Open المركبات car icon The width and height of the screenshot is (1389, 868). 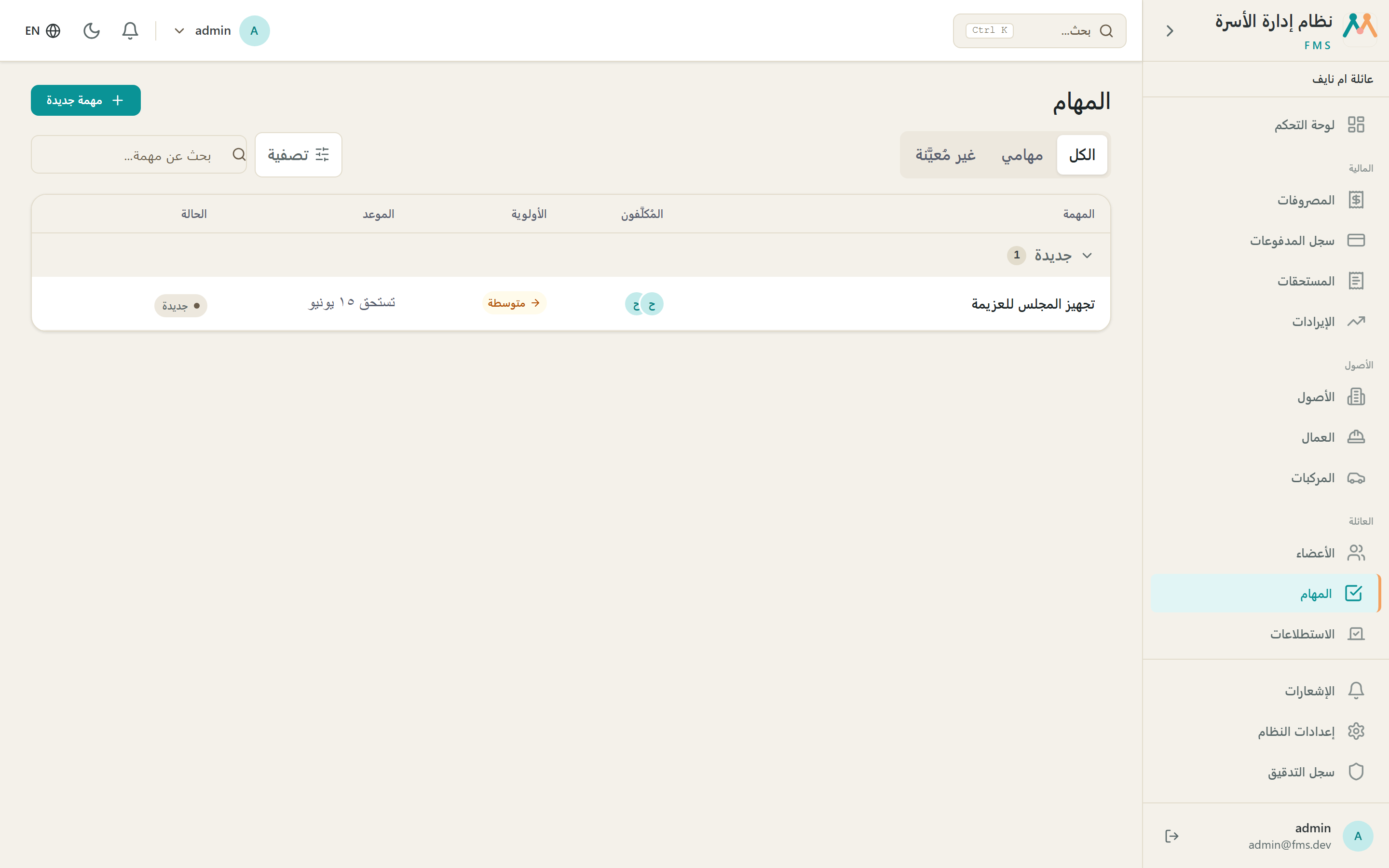tap(1356, 477)
